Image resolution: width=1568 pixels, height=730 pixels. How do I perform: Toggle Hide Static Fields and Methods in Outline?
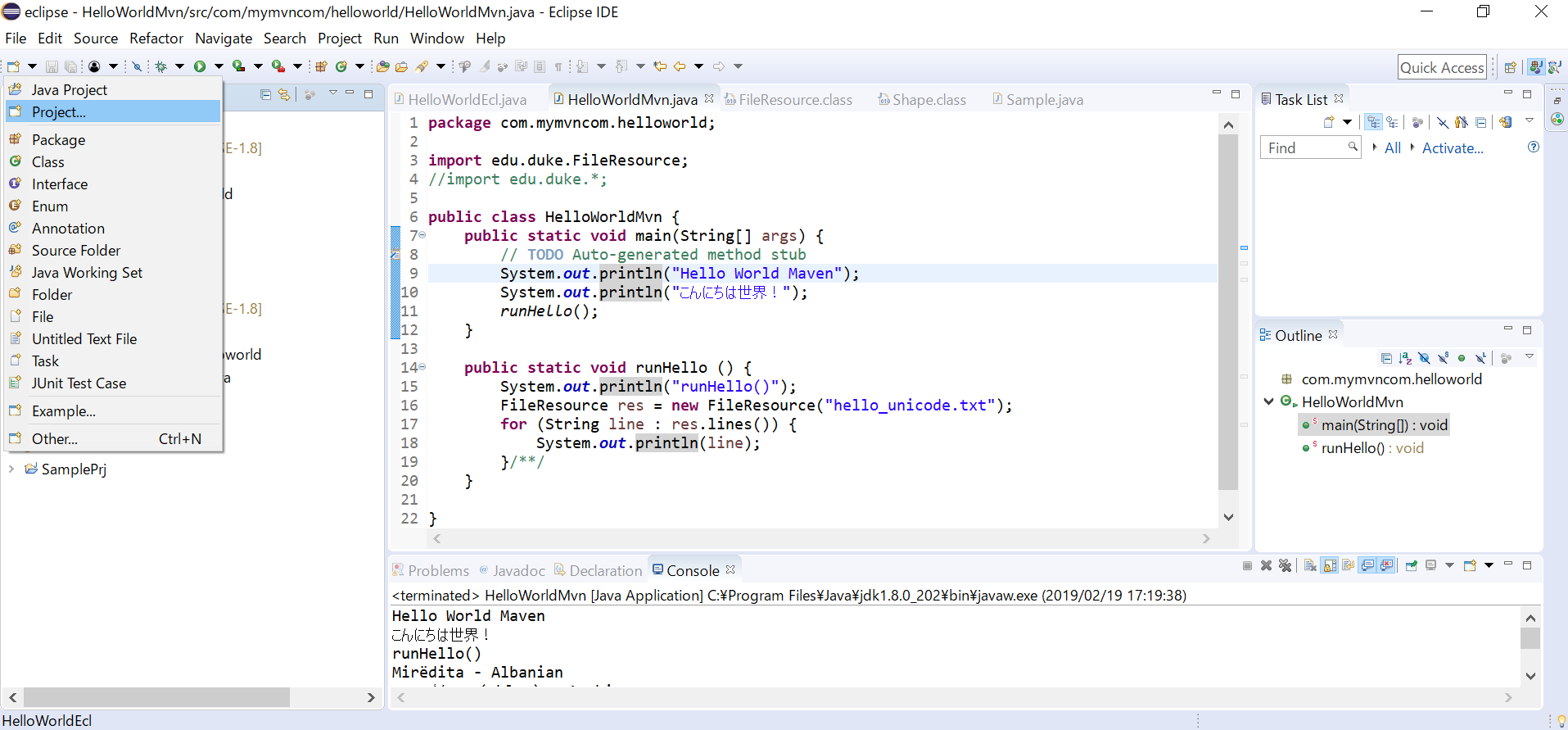[1444, 358]
